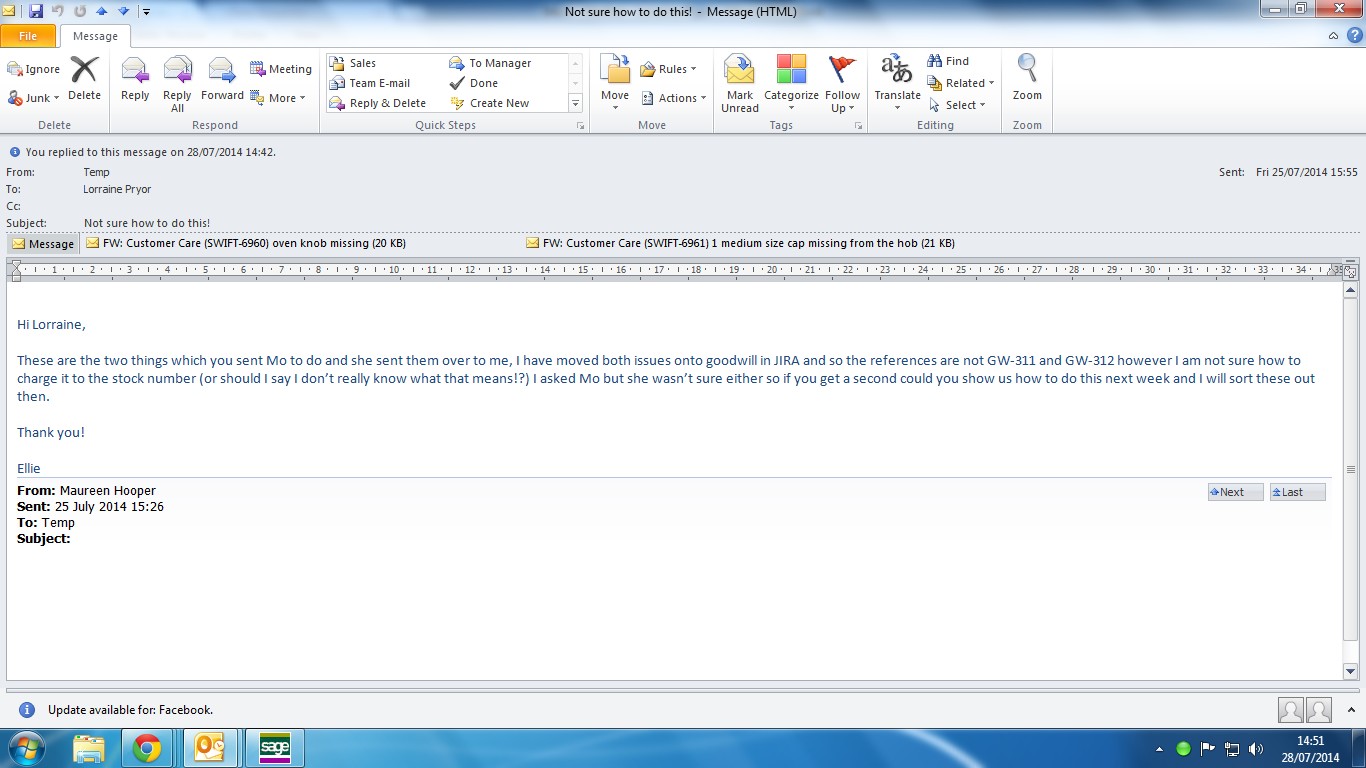
Task: Open the volume control in the tray
Action: 1256,748
